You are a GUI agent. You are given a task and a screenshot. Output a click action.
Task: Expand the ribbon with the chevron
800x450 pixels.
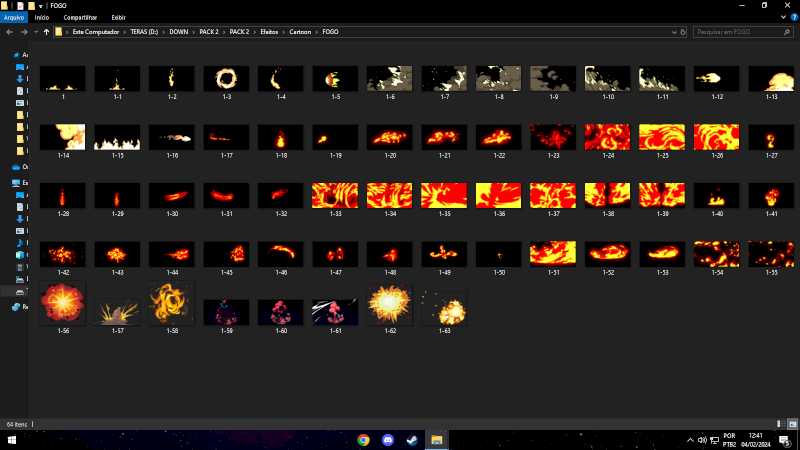(x=782, y=17)
